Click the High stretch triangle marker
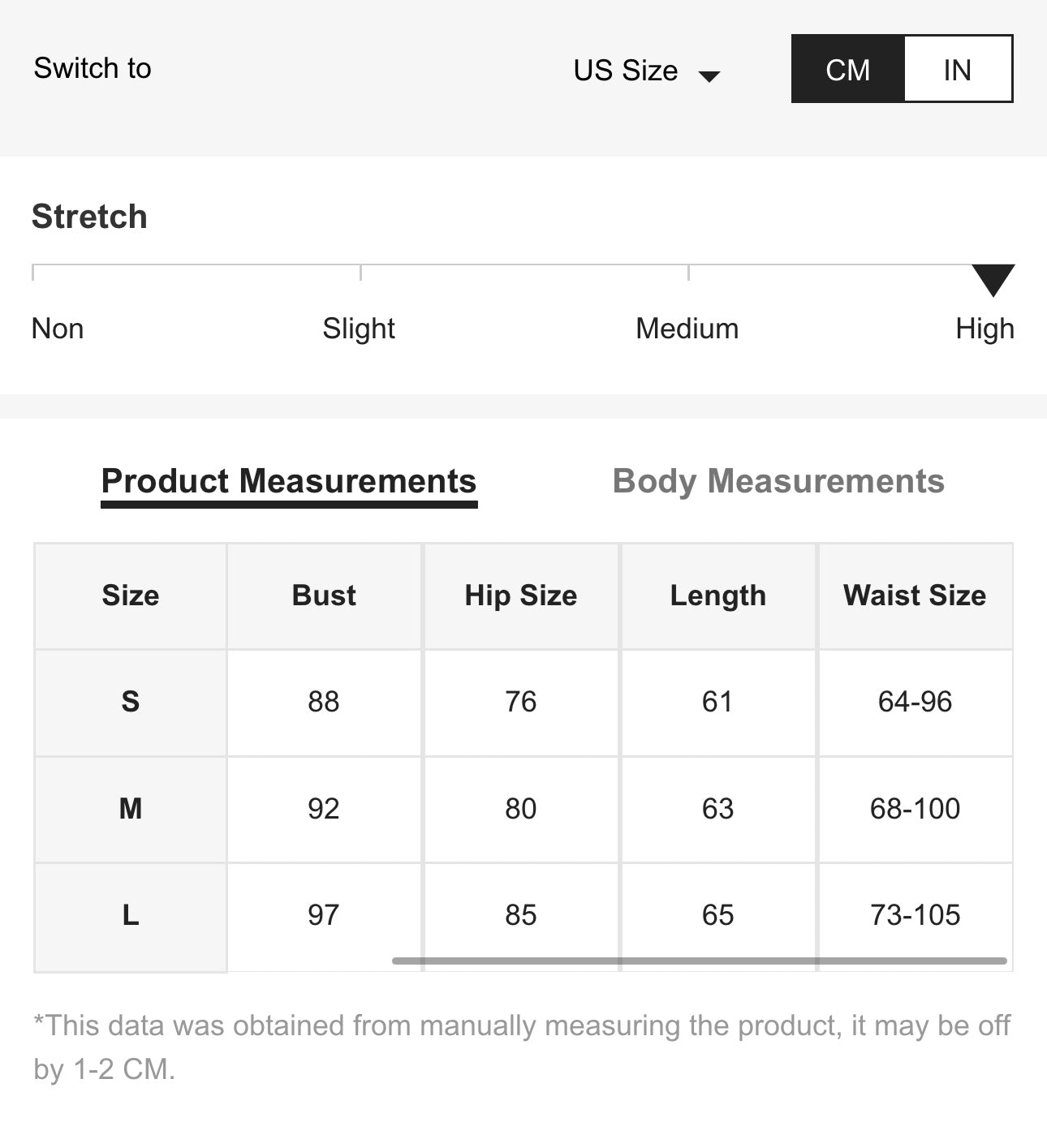 coord(993,279)
